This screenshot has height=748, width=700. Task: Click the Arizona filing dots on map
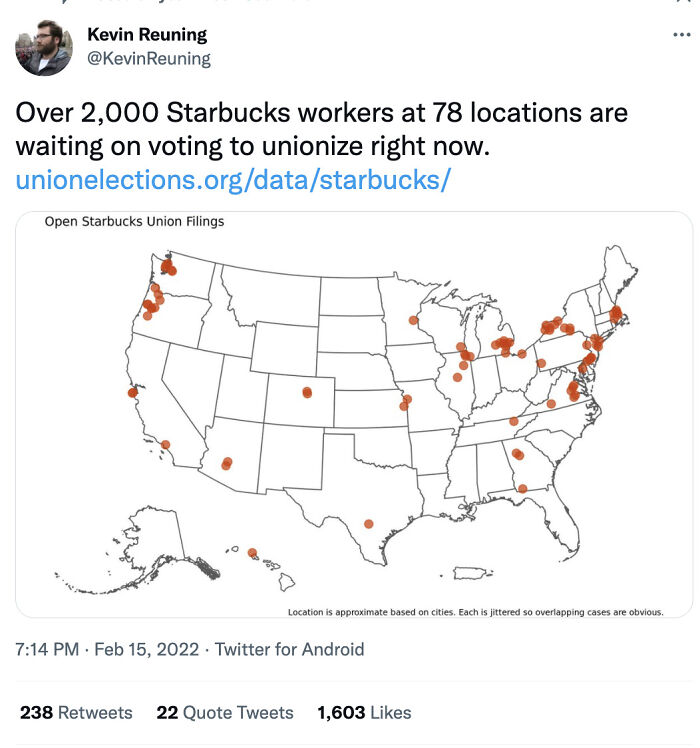click(x=227, y=463)
